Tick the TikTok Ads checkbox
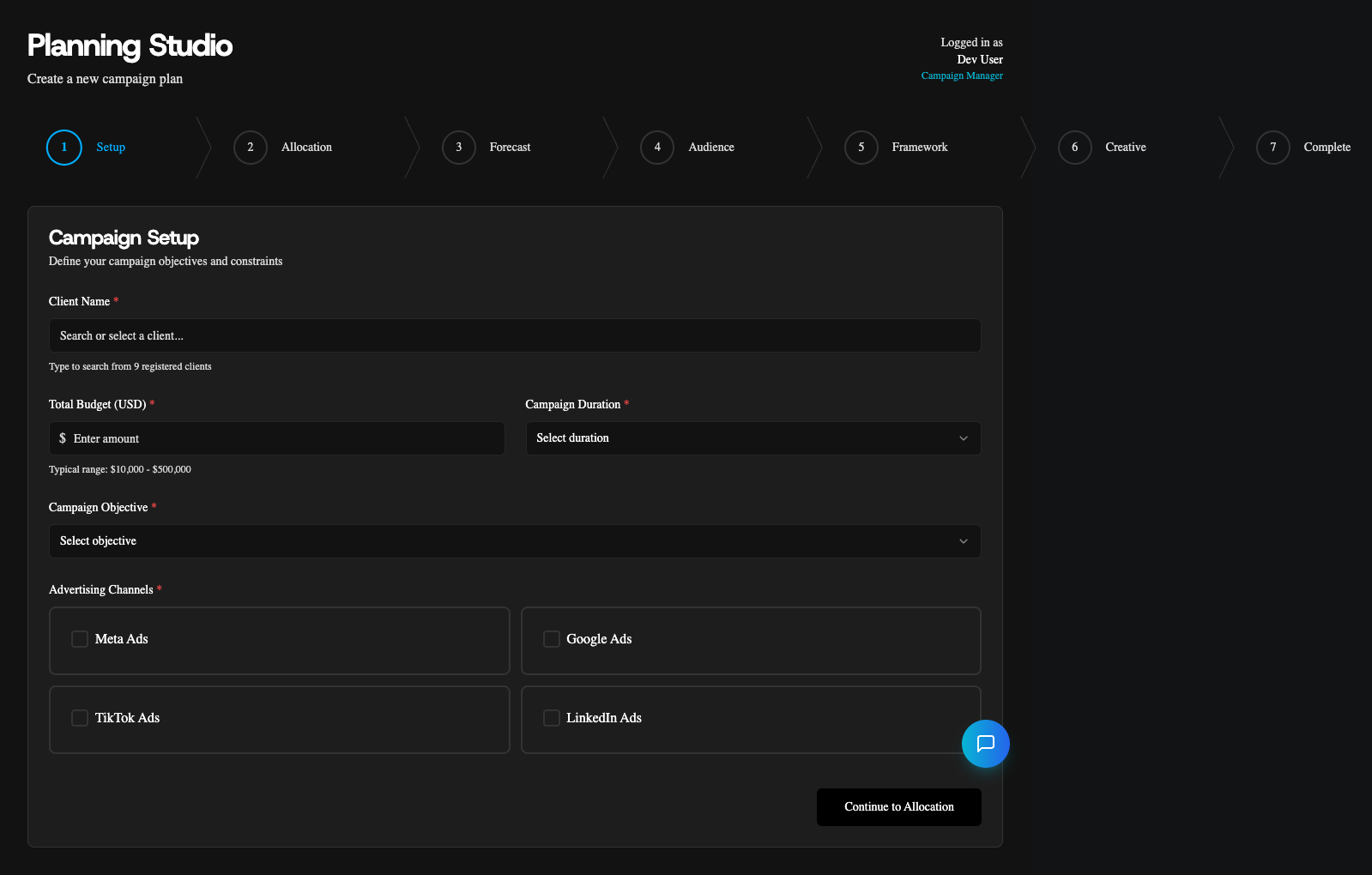 coord(80,718)
